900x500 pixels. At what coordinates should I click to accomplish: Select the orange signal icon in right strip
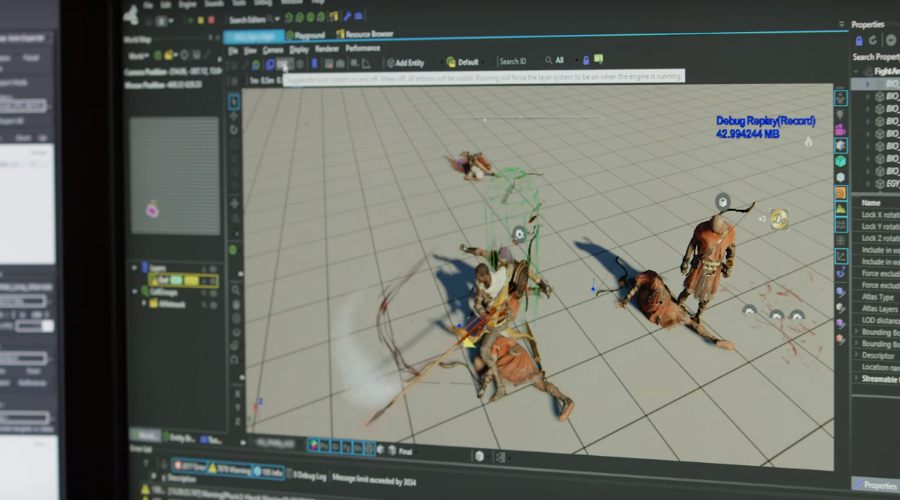coord(840,193)
